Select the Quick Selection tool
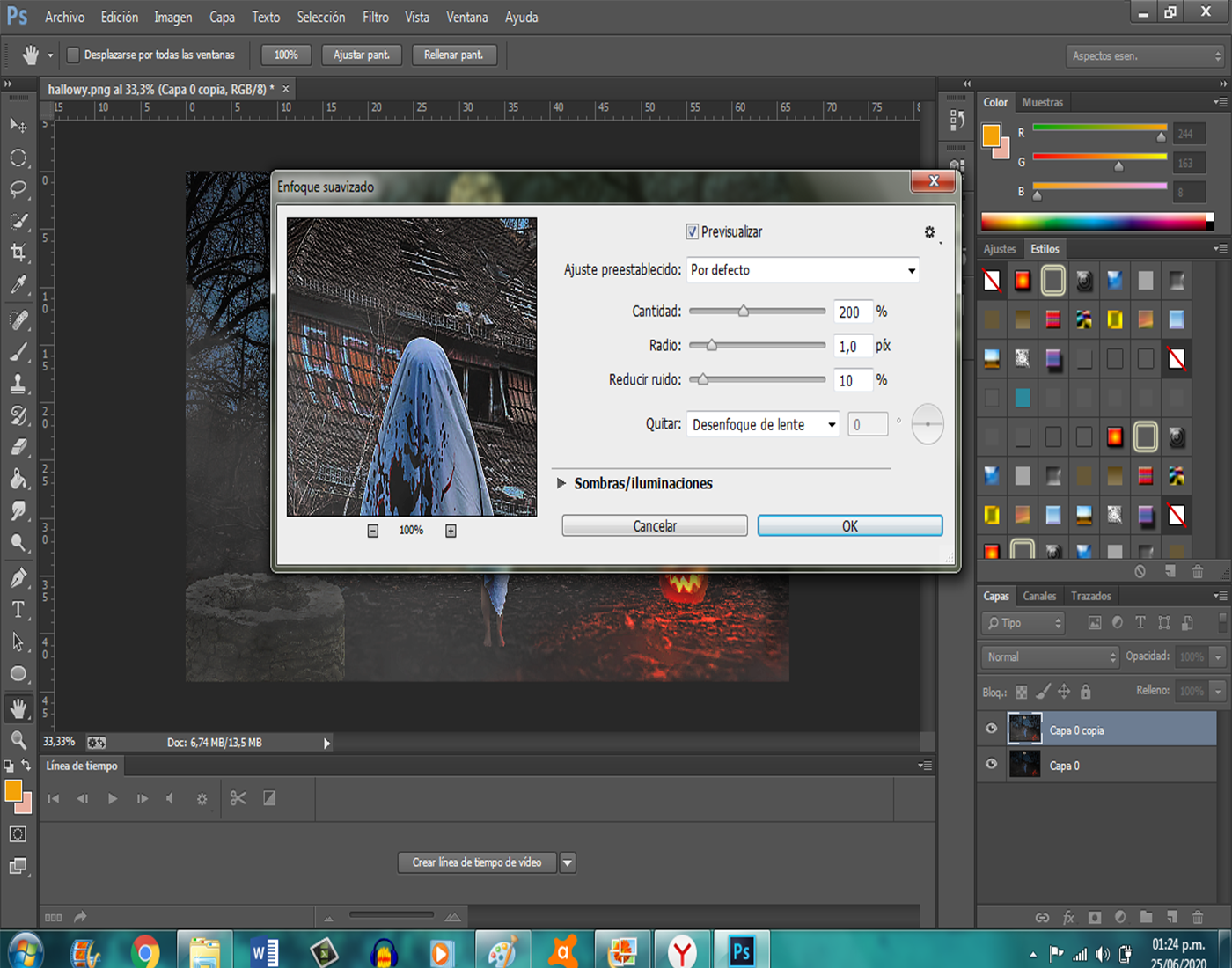The height and width of the screenshot is (968, 1232). pyautogui.click(x=18, y=221)
